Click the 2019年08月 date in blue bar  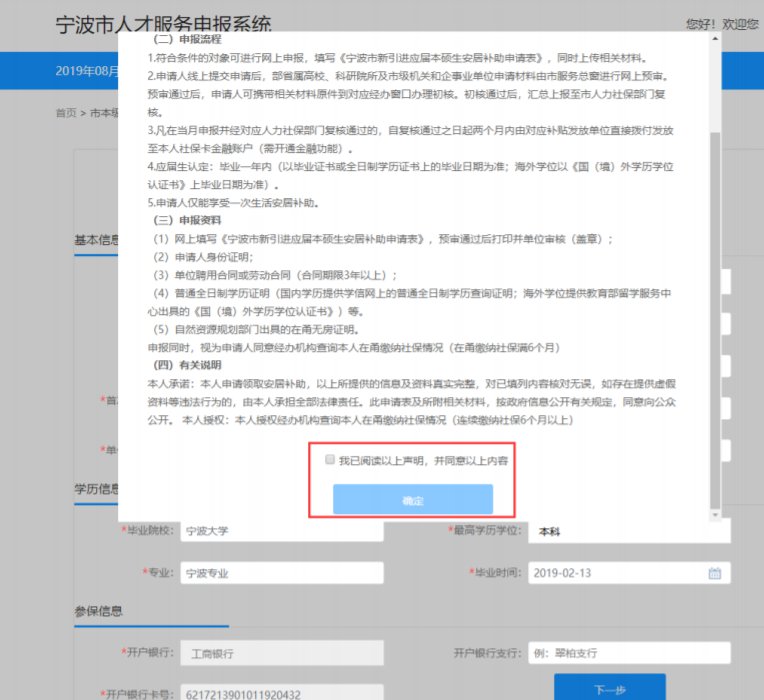point(87,71)
